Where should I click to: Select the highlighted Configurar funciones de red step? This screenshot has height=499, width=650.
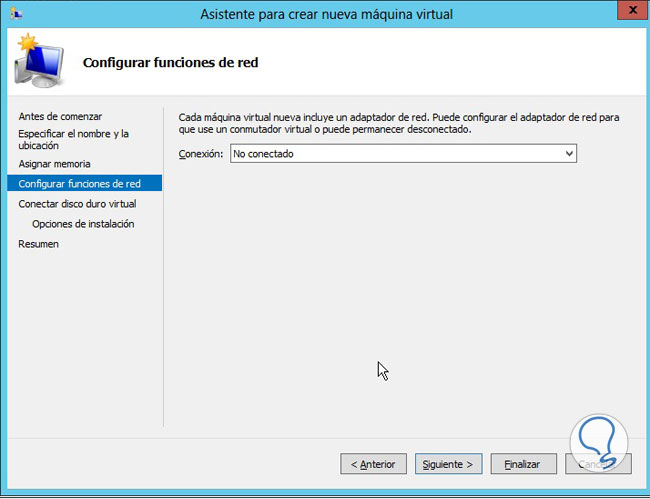tap(79, 183)
